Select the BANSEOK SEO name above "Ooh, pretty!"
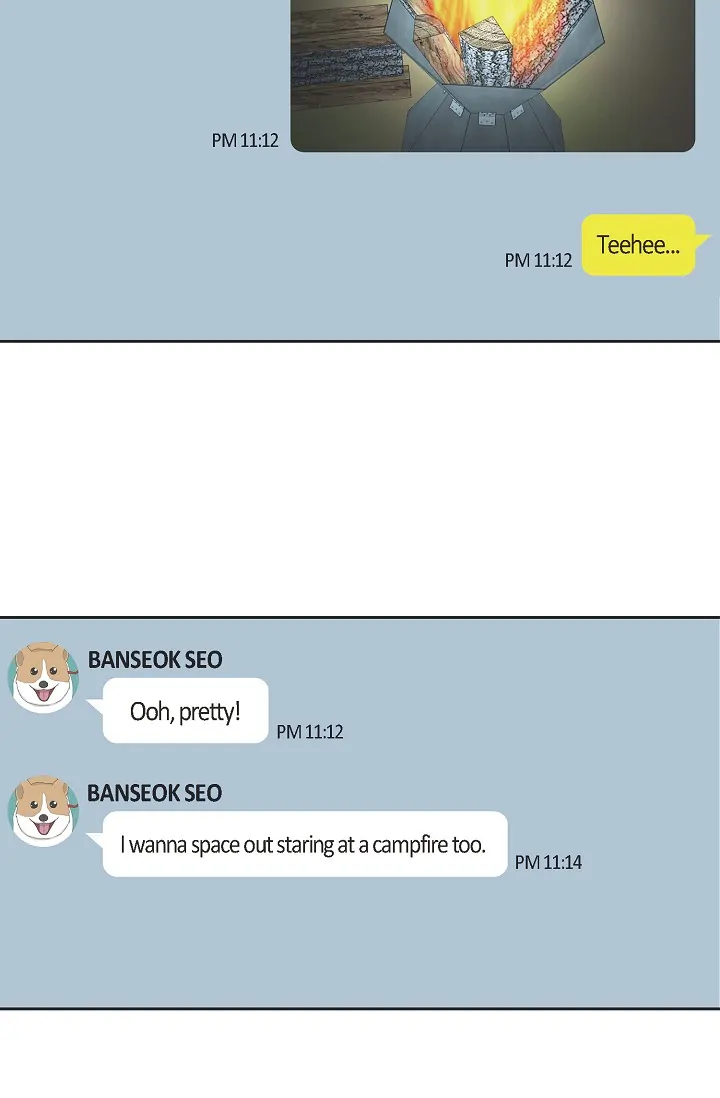 (x=155, y=660)
